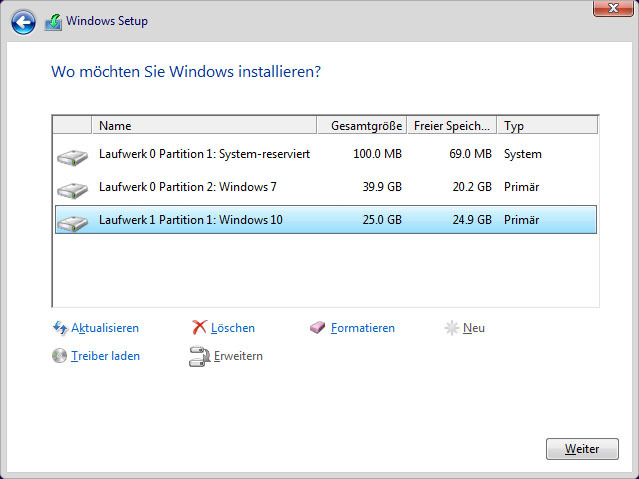Delete partition with Löschen link
The image size is (639, 479).
pos(233,328)
